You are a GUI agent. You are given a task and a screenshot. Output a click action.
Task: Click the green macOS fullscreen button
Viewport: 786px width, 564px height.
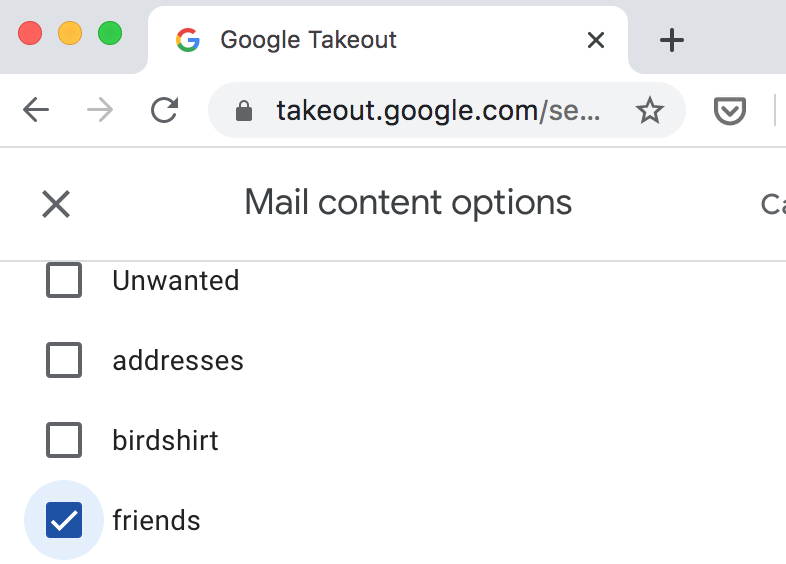pyautogui.click(x=110, y=34)
